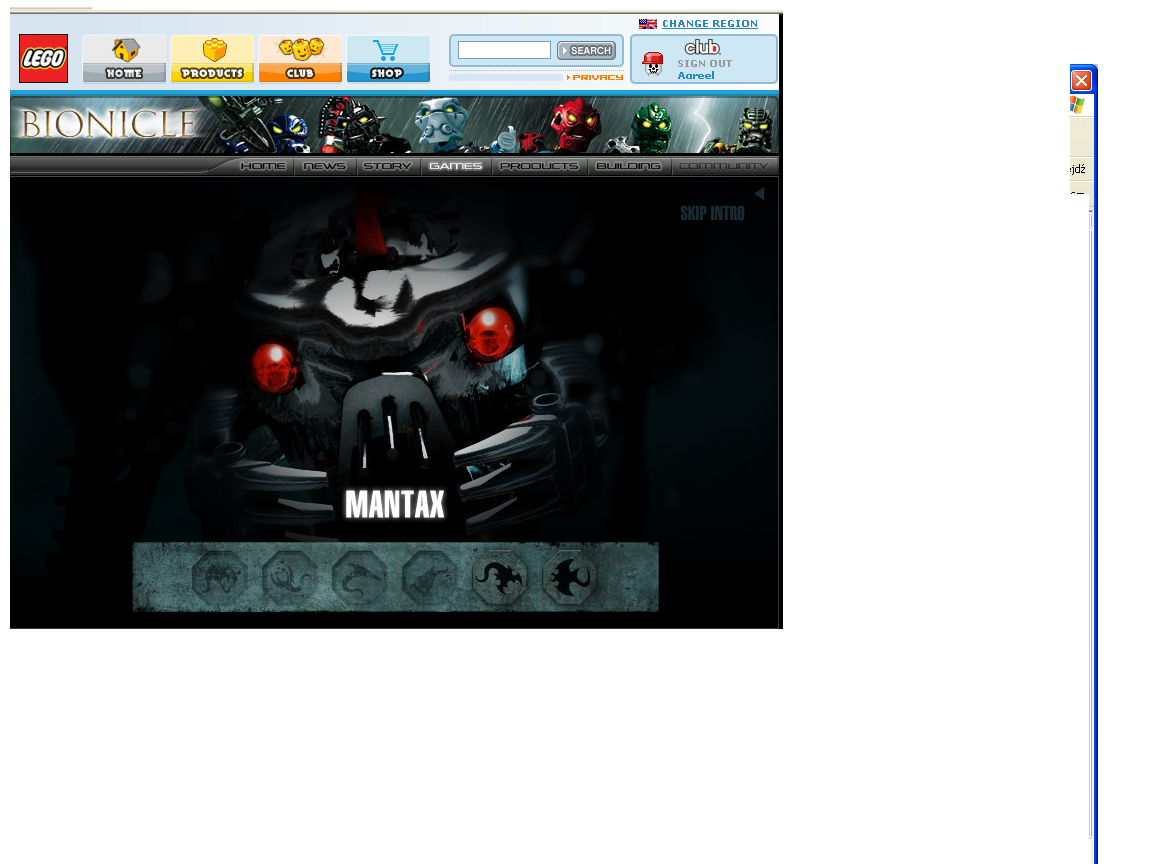Image resolution: width=1152 pixels, height=864 pixels.
Task: Open the LEGO club logo
Action: pos(702,48)
